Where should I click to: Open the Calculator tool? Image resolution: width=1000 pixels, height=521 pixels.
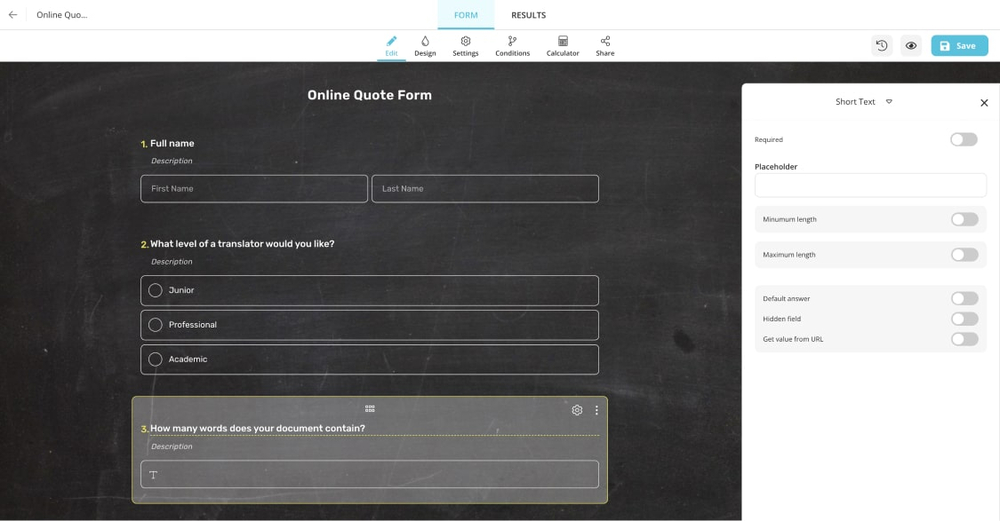click(562, 46)
